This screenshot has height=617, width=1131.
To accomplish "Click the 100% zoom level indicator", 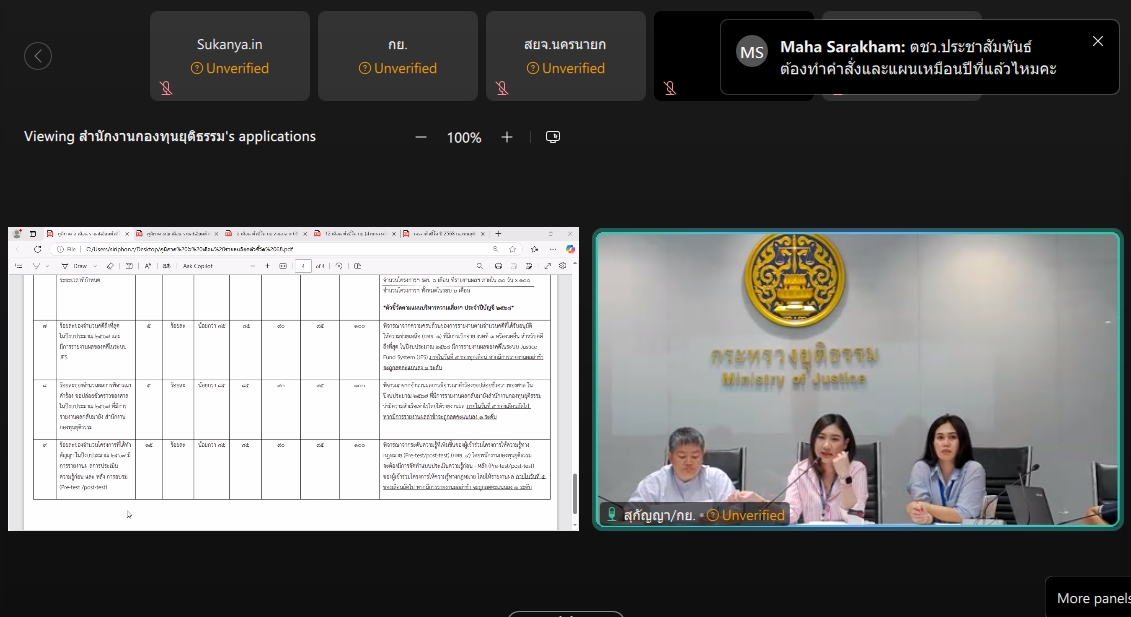I will 464,137.
